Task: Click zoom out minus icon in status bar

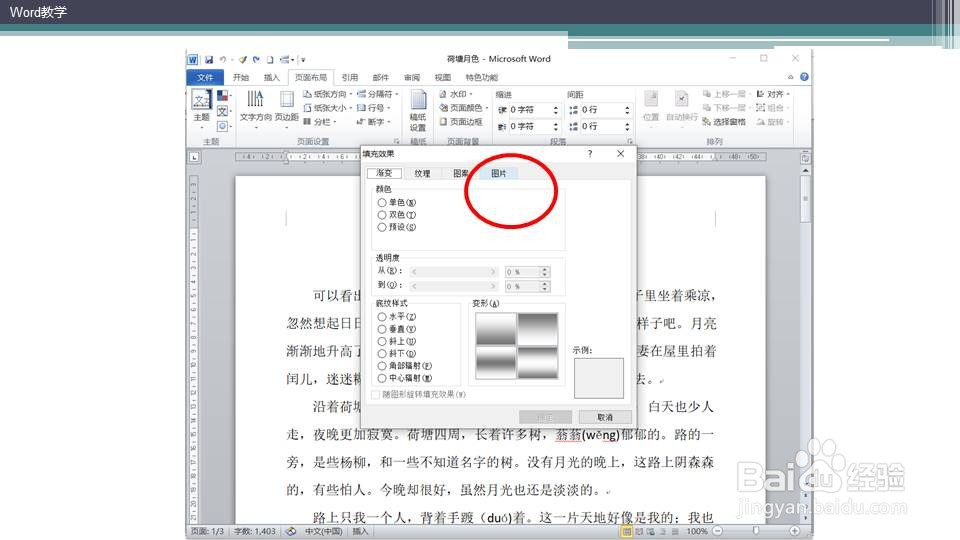Action: pos(718,531)
